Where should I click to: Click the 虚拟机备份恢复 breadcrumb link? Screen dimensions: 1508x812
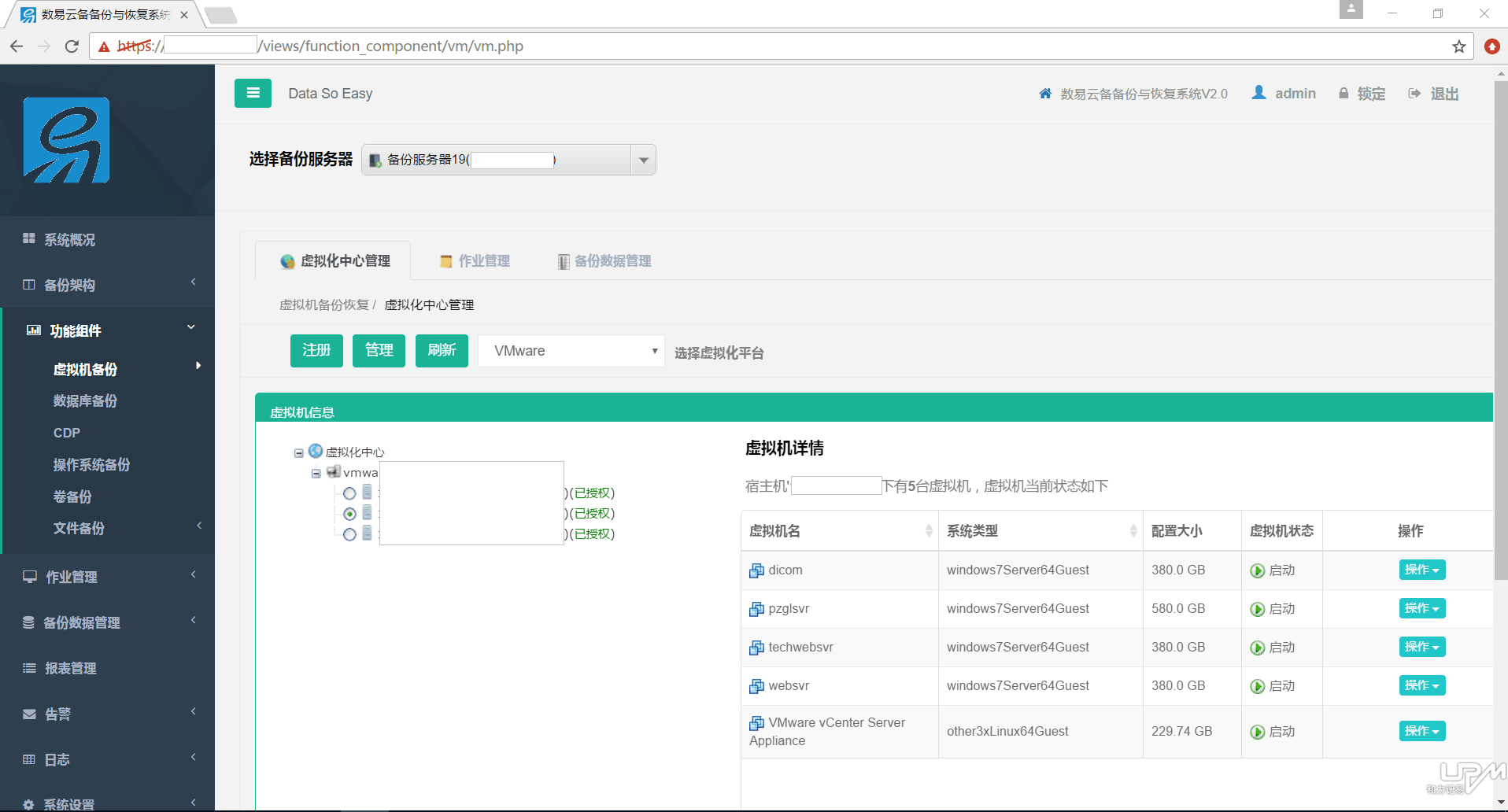(x=323, y=304)
